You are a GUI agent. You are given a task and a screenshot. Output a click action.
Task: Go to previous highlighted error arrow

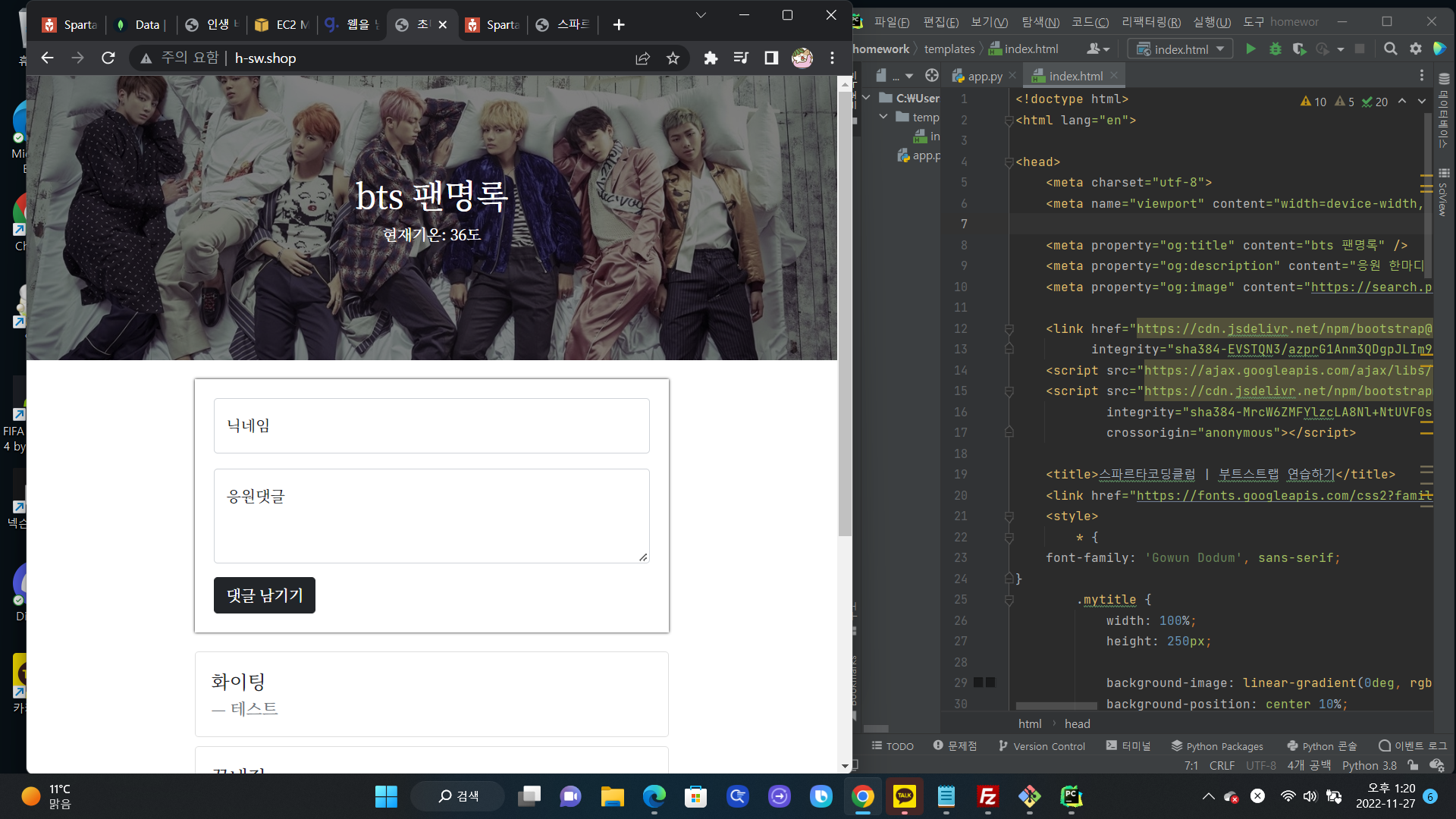tap(1402, 102)
